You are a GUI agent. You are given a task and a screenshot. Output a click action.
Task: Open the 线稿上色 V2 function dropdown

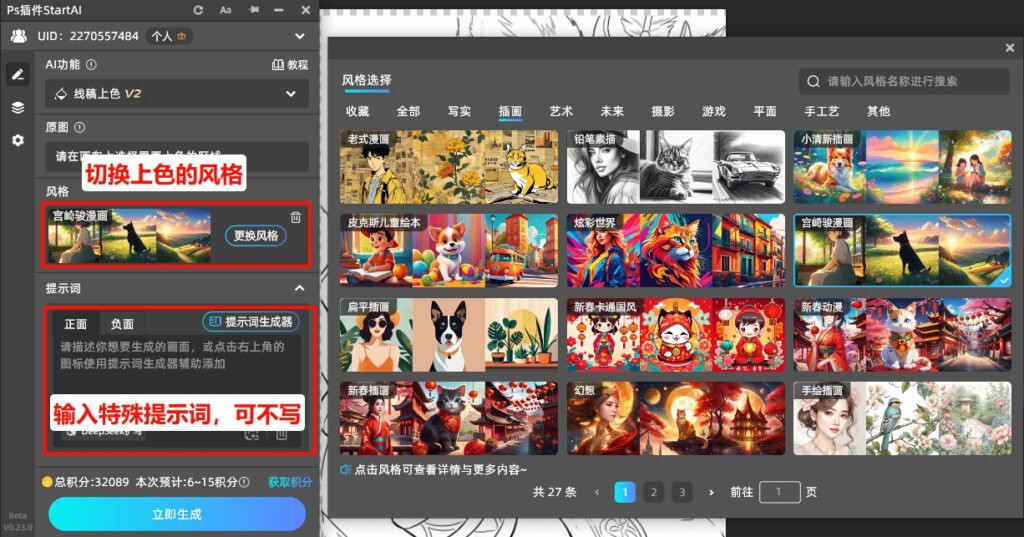click(176, 94)
